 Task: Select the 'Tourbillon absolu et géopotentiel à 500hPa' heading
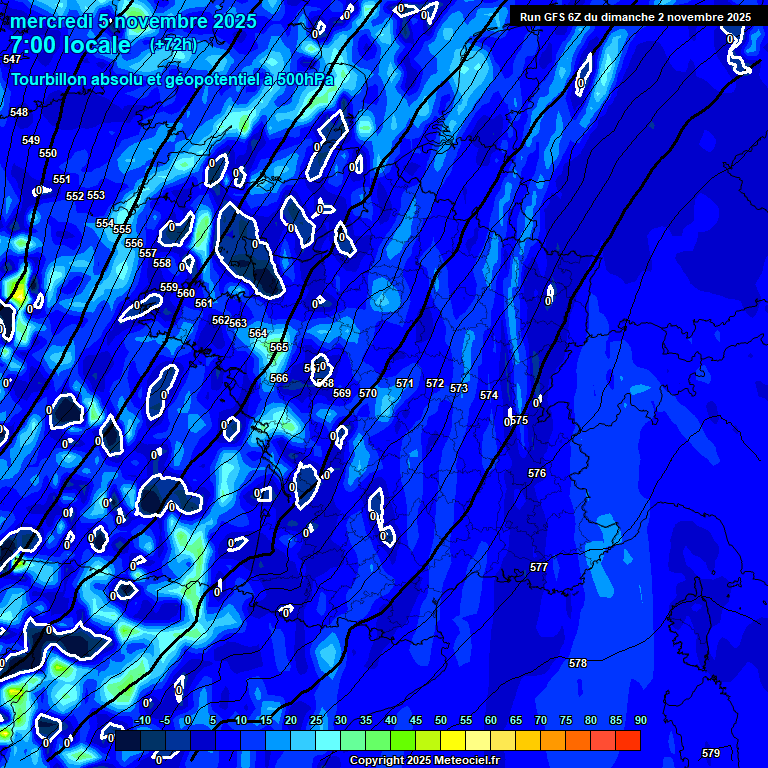coord(172,79)
